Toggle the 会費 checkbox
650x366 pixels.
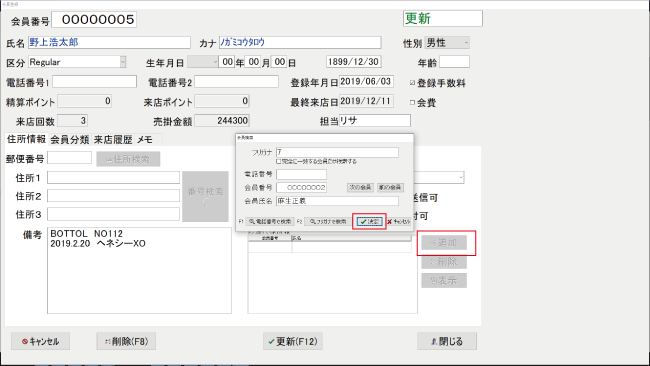pos(412,102)
